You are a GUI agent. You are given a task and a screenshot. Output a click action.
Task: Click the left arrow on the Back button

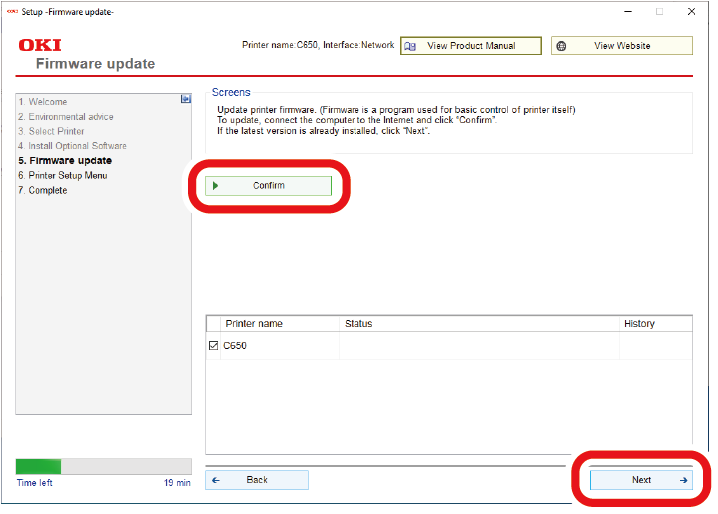(215, 480)
